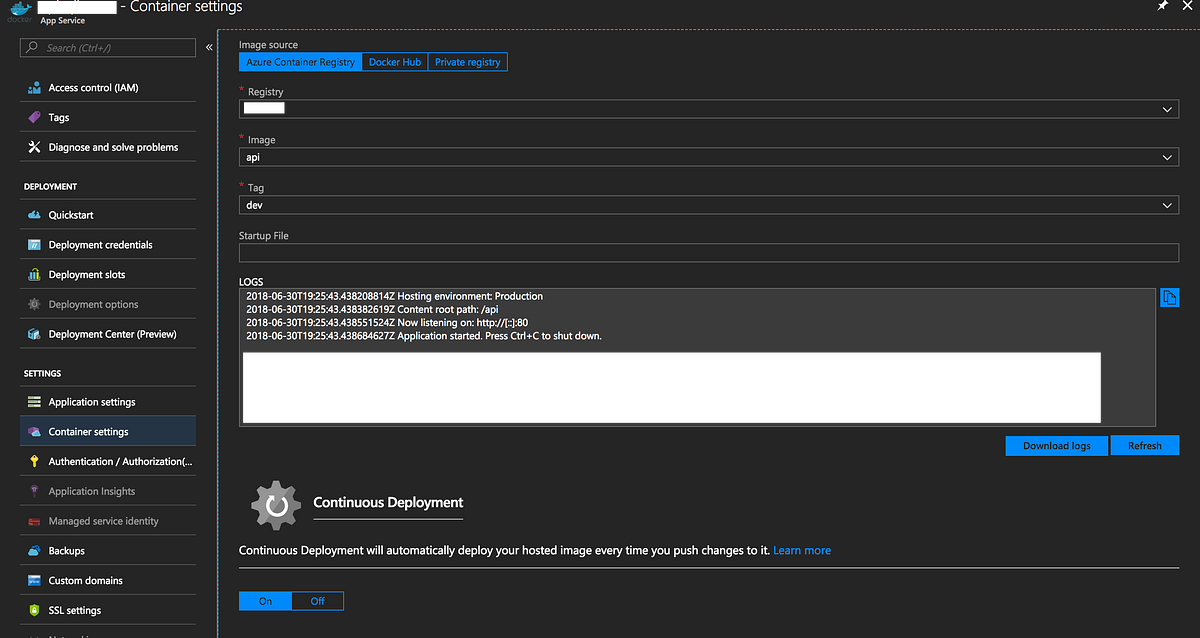Open SSL settings menu item
The image size is (1200, 638).
tap(108, 610)
